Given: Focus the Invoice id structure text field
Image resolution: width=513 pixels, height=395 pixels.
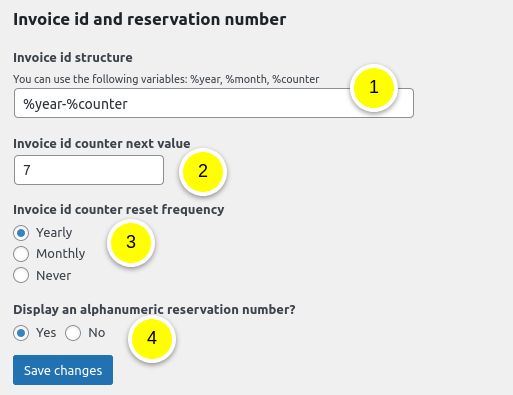Looking at the screenshot, I should [x=214, y=103].
